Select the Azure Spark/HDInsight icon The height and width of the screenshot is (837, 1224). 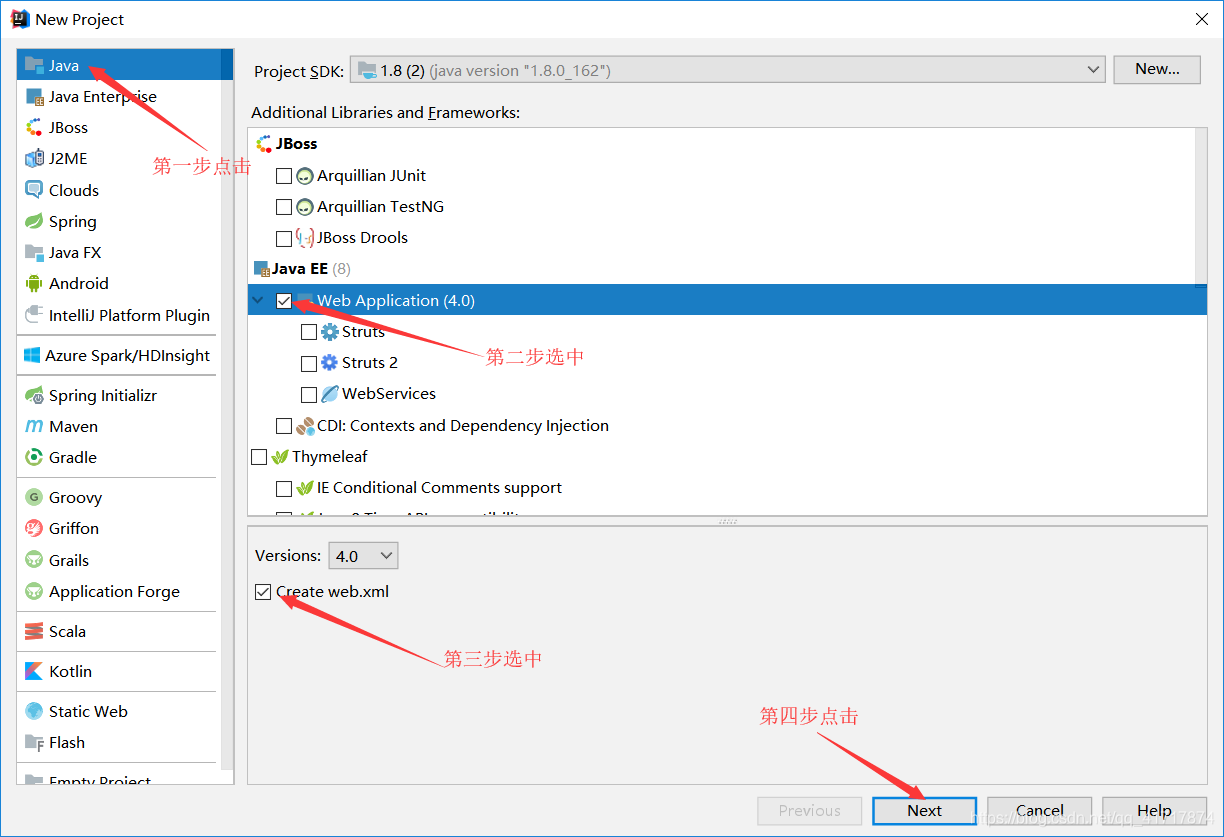click(x=32, y=355)
